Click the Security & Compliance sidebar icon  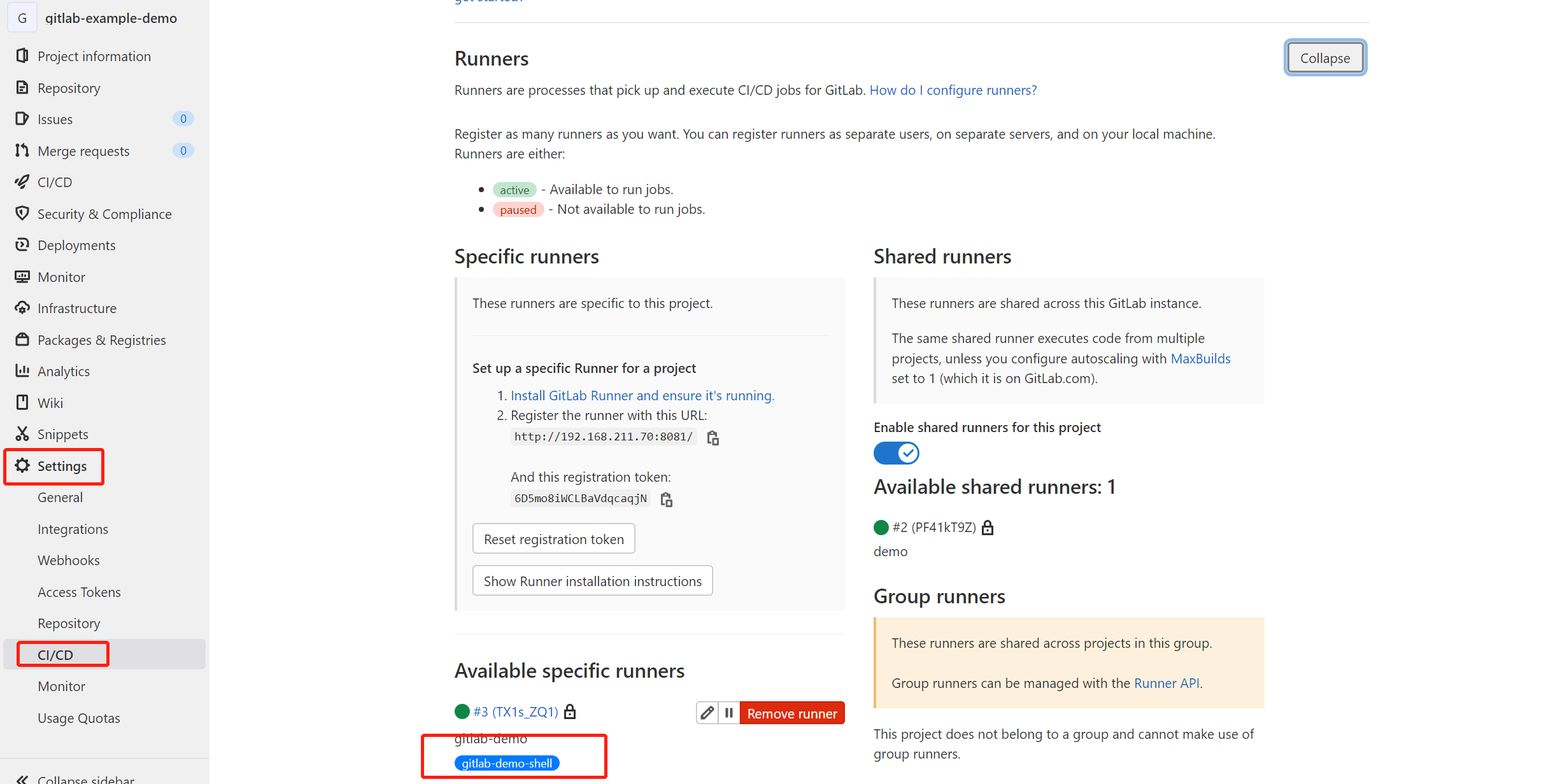coord(22,213)
